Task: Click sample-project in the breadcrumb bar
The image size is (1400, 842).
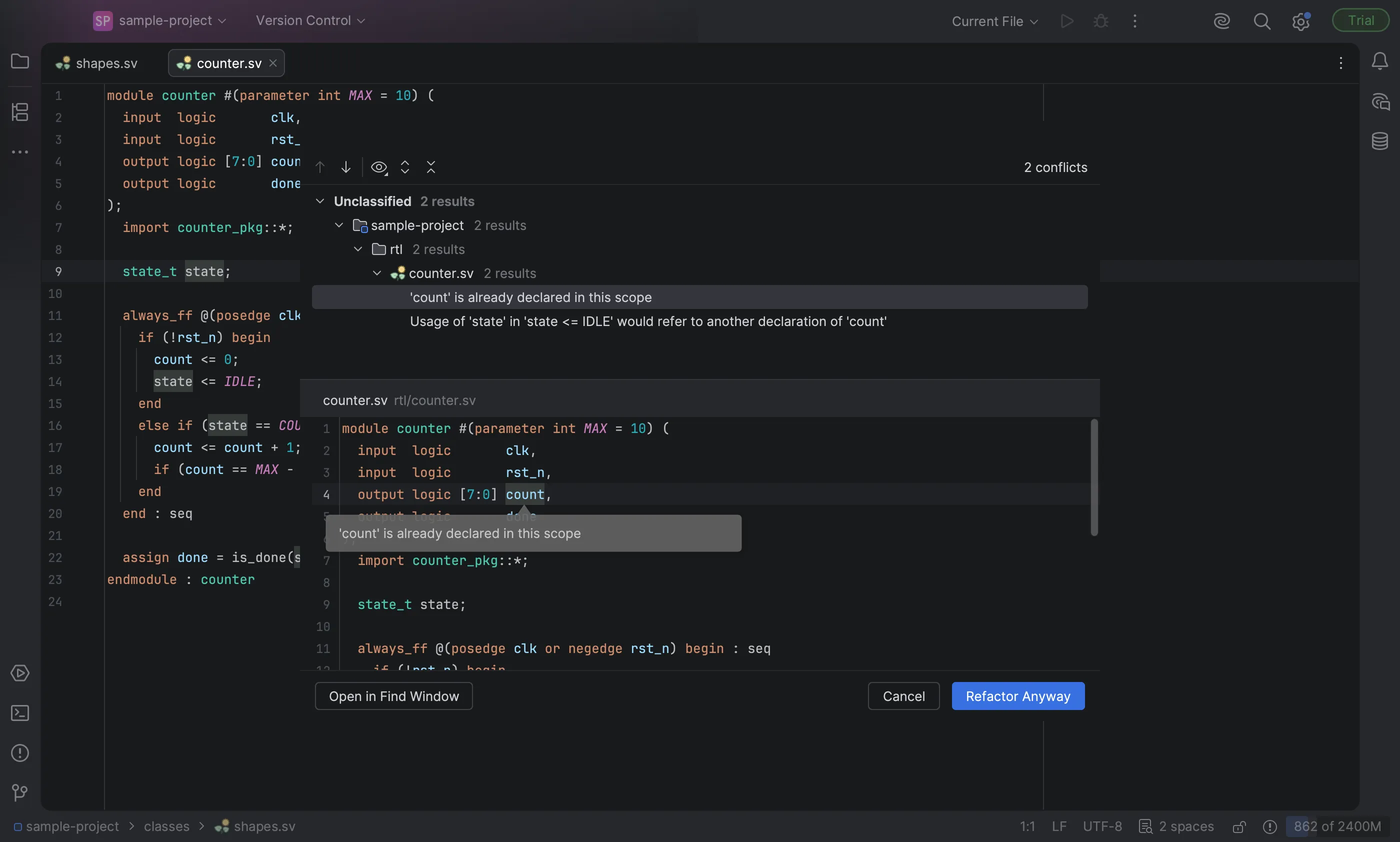Action: point(66,826)
